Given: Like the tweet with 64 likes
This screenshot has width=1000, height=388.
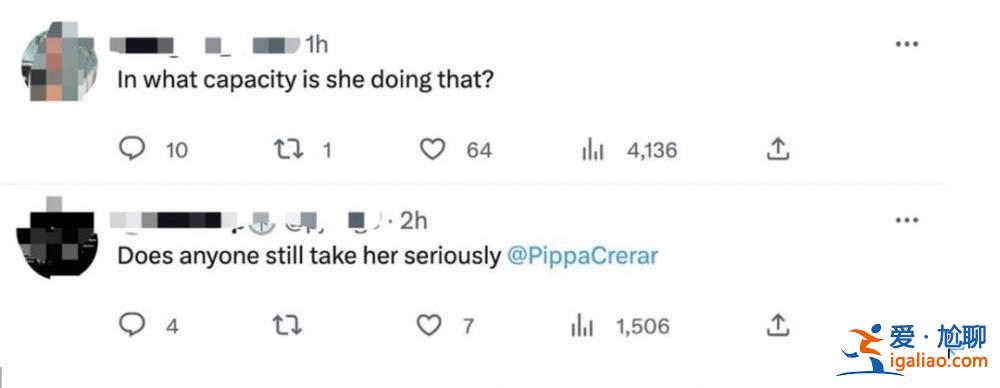Looking at the screenshot, I should pyautogui.click(x=432, y=150).
